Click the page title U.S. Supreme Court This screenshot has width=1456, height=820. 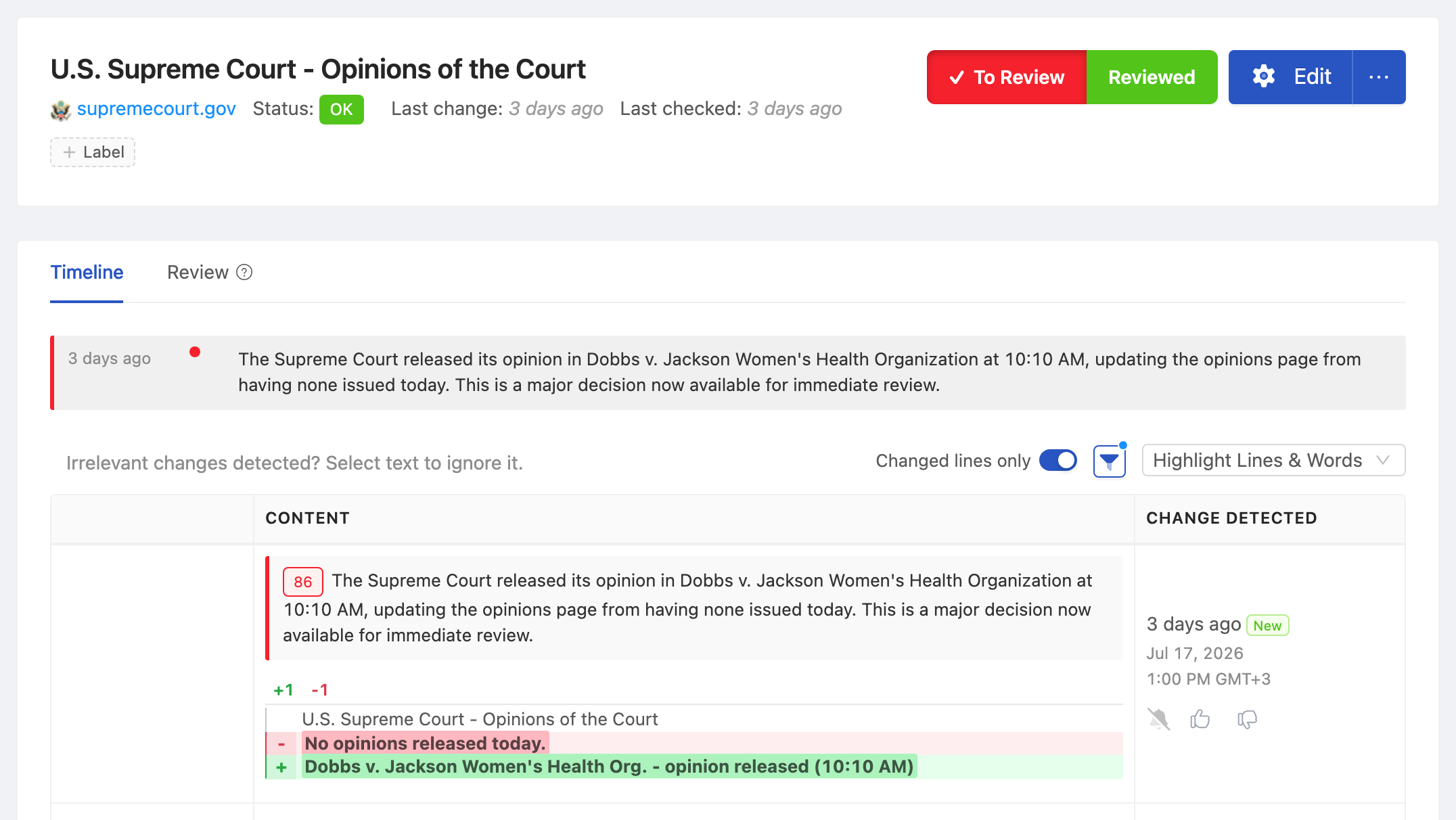click(318, 69)
